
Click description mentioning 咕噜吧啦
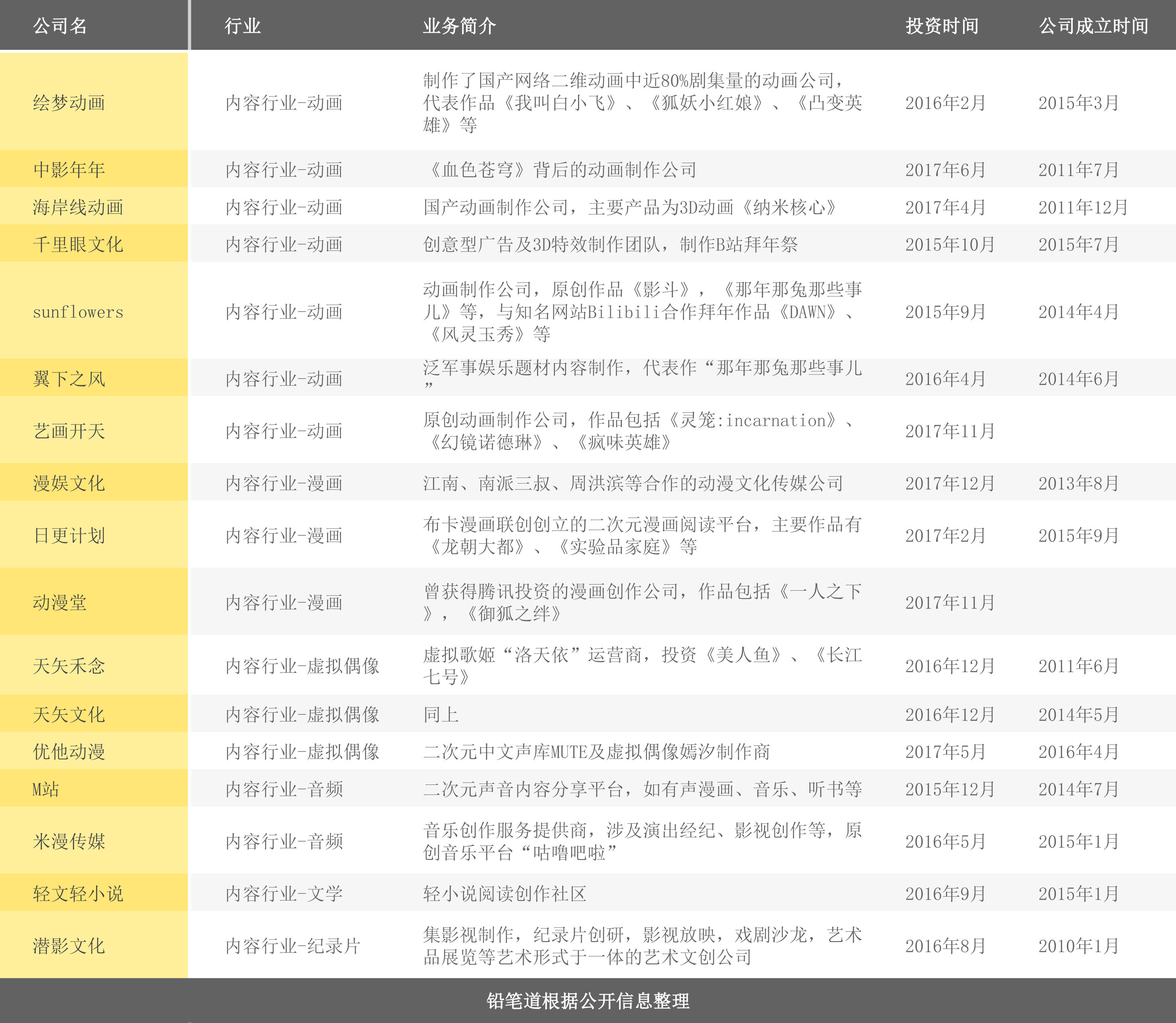pyautogui.click(x=643, y=842)
